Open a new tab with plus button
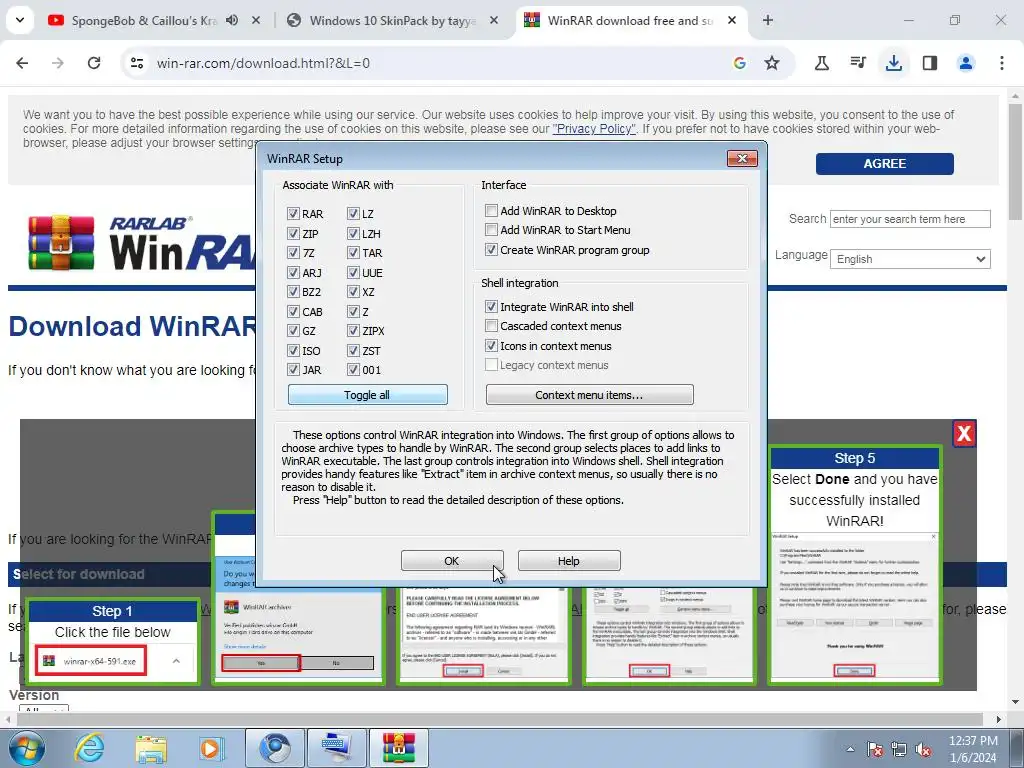Screen dimensions: 1024x768 pyautogui.click(x=768, y=20)
